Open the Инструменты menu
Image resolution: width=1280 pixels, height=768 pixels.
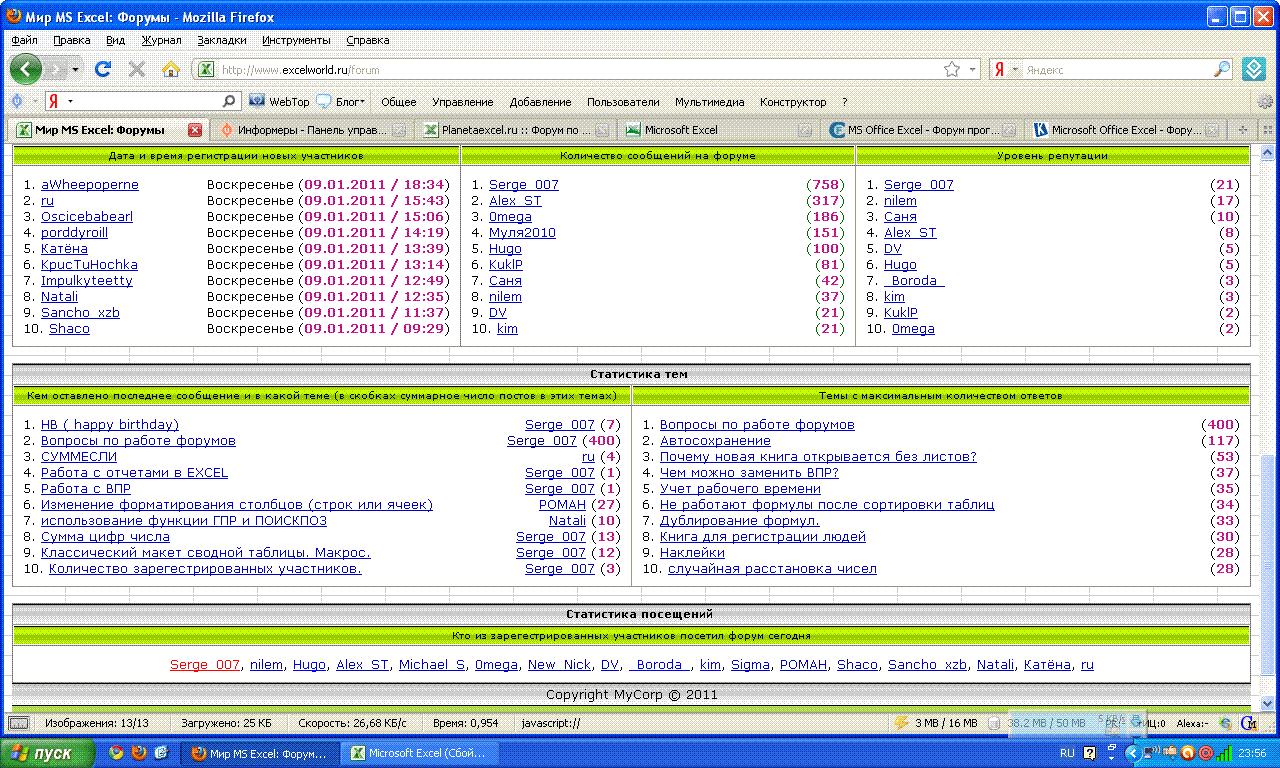coord(296,40)
